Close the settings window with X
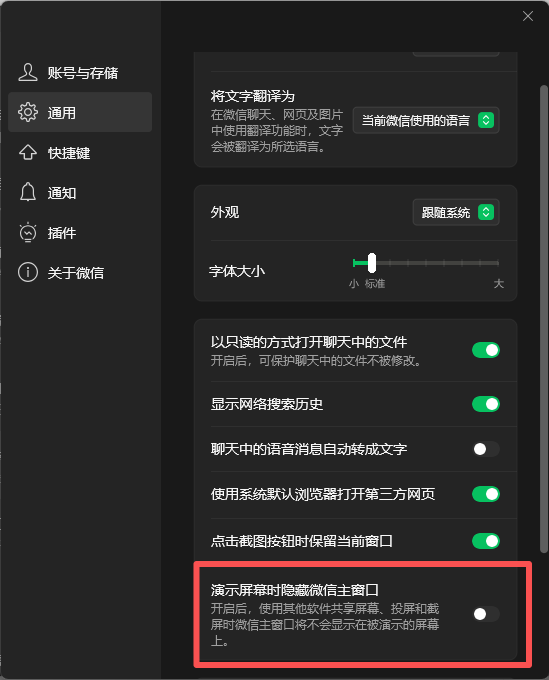 528,16
